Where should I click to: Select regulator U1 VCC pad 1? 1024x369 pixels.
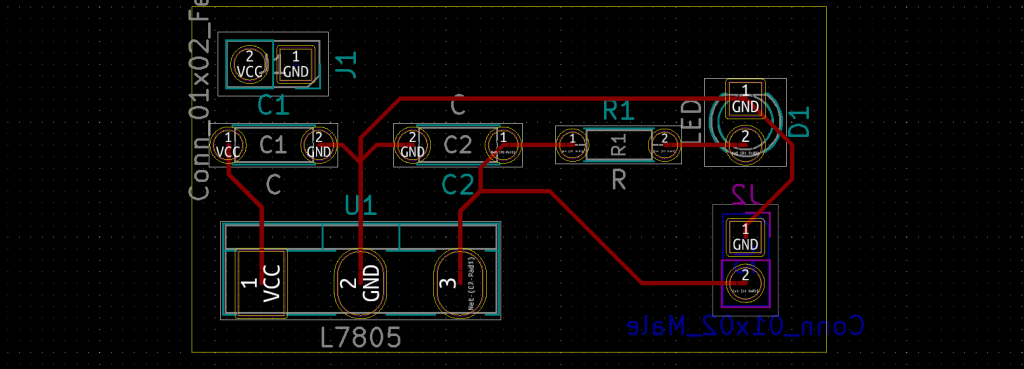[261, 283]
